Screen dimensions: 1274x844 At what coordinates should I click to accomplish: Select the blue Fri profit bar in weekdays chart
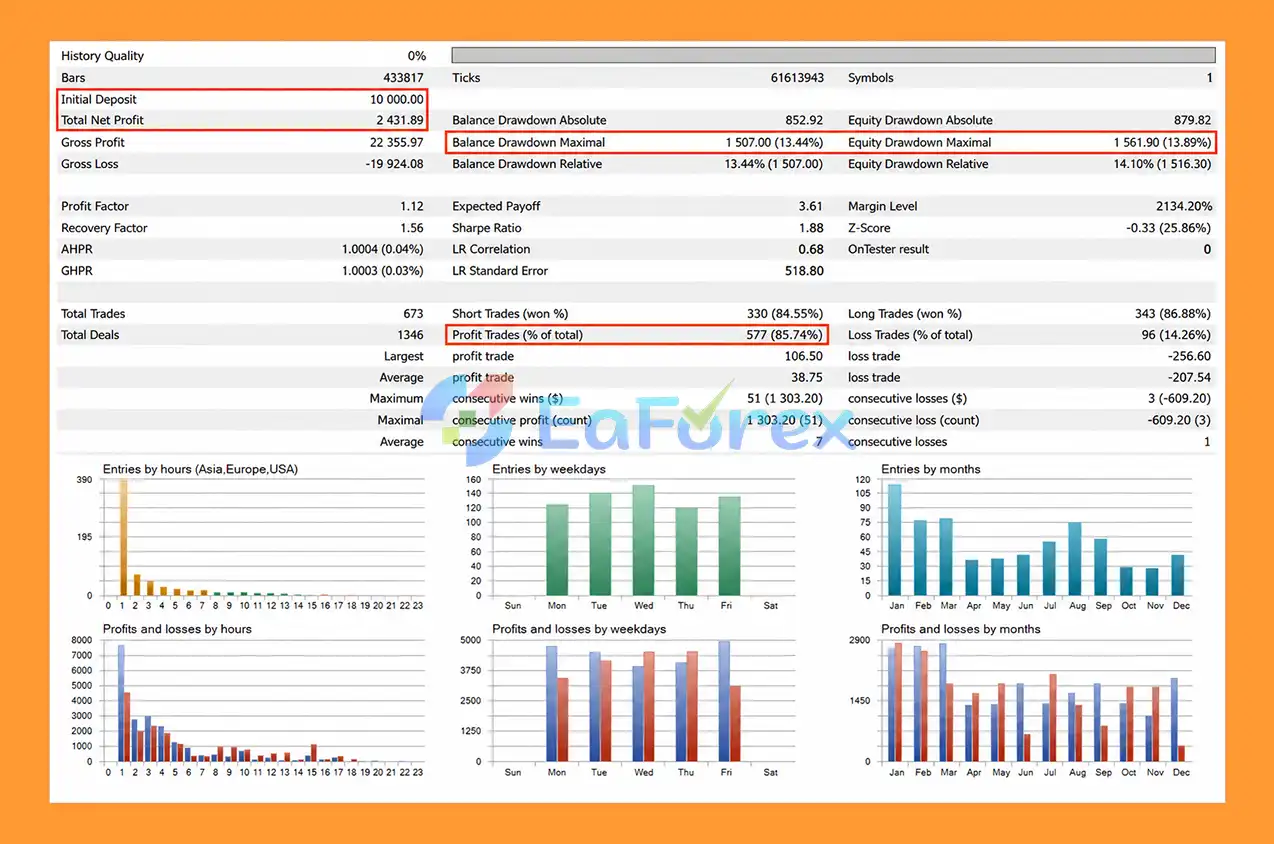(x=724, y=701)
